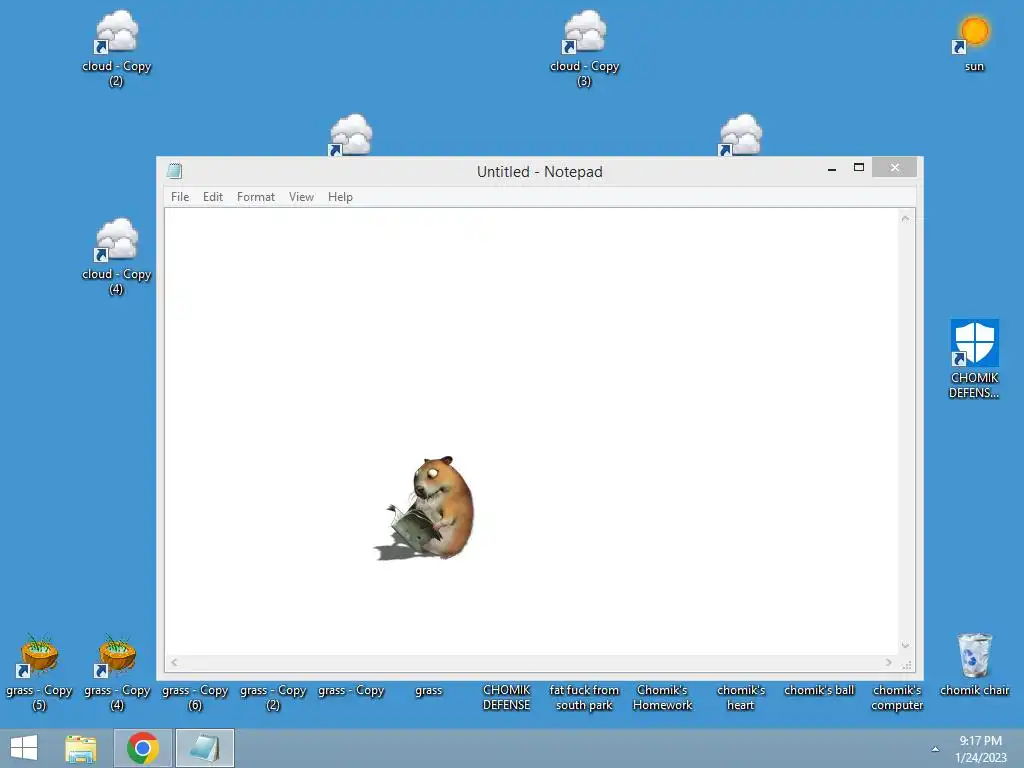Open the Help menu in Notepad
The image size is (1024, 768).
[340, 197]
